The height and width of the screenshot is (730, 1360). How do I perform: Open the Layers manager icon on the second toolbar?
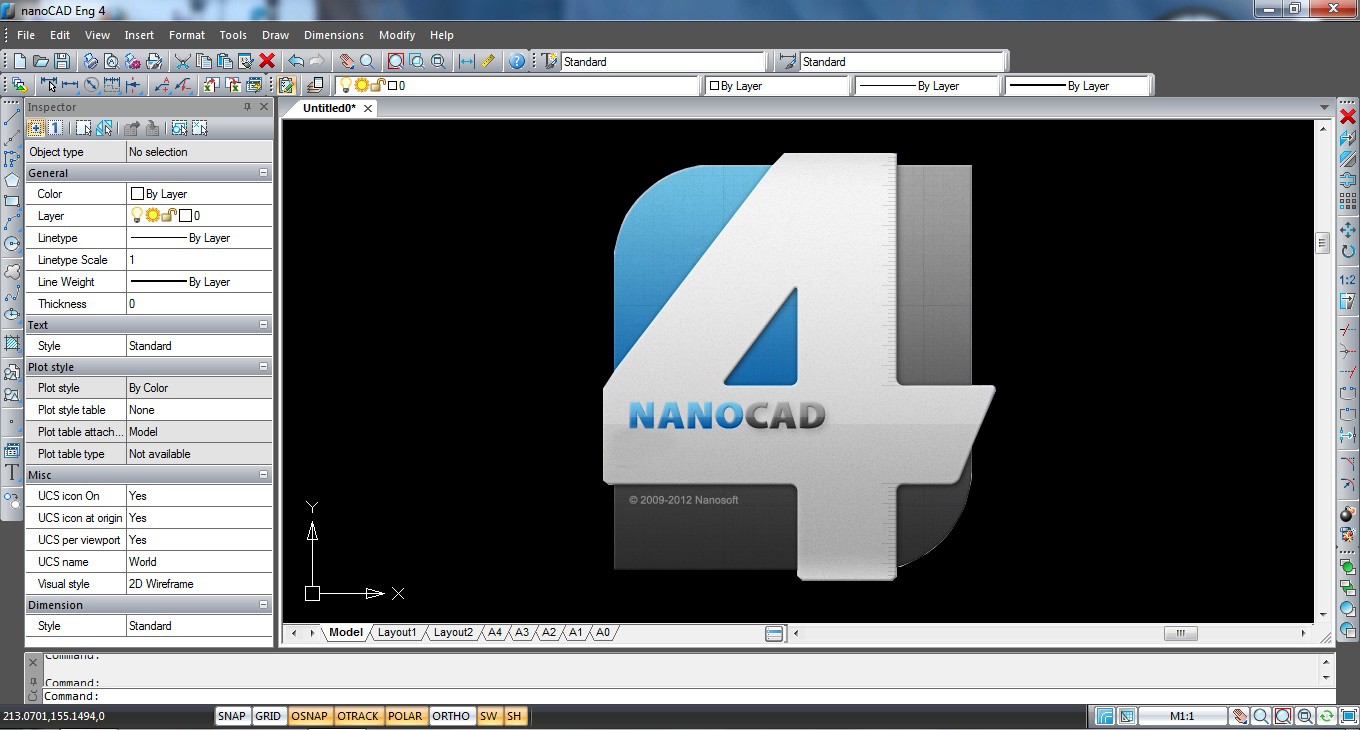316,86
